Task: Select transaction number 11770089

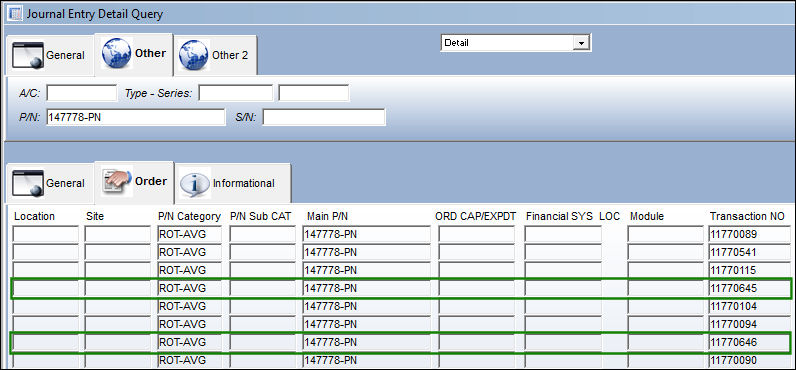Action: [750, 234]
